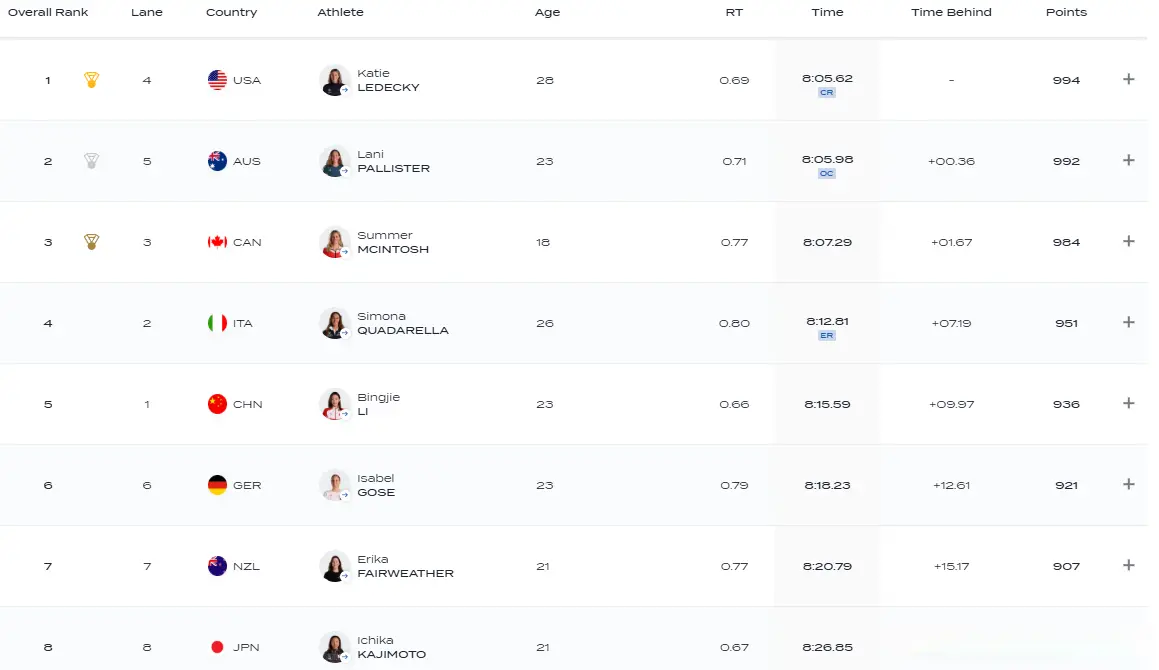1159x670 pixels.
Task: Click the bronze medal icon beside rank 3
Action: click(92, 242)
